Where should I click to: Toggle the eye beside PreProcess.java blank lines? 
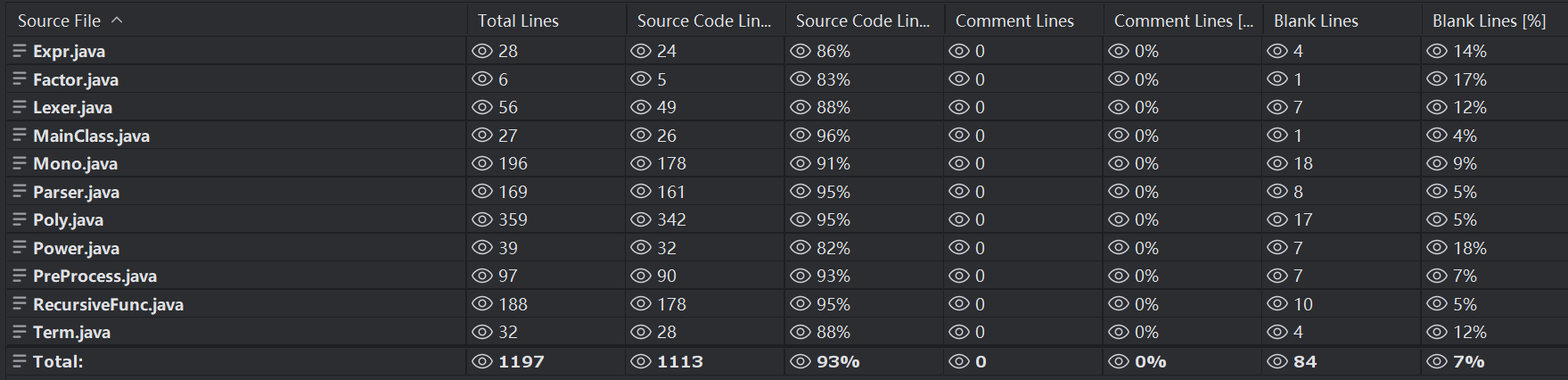click(1277, 276)
